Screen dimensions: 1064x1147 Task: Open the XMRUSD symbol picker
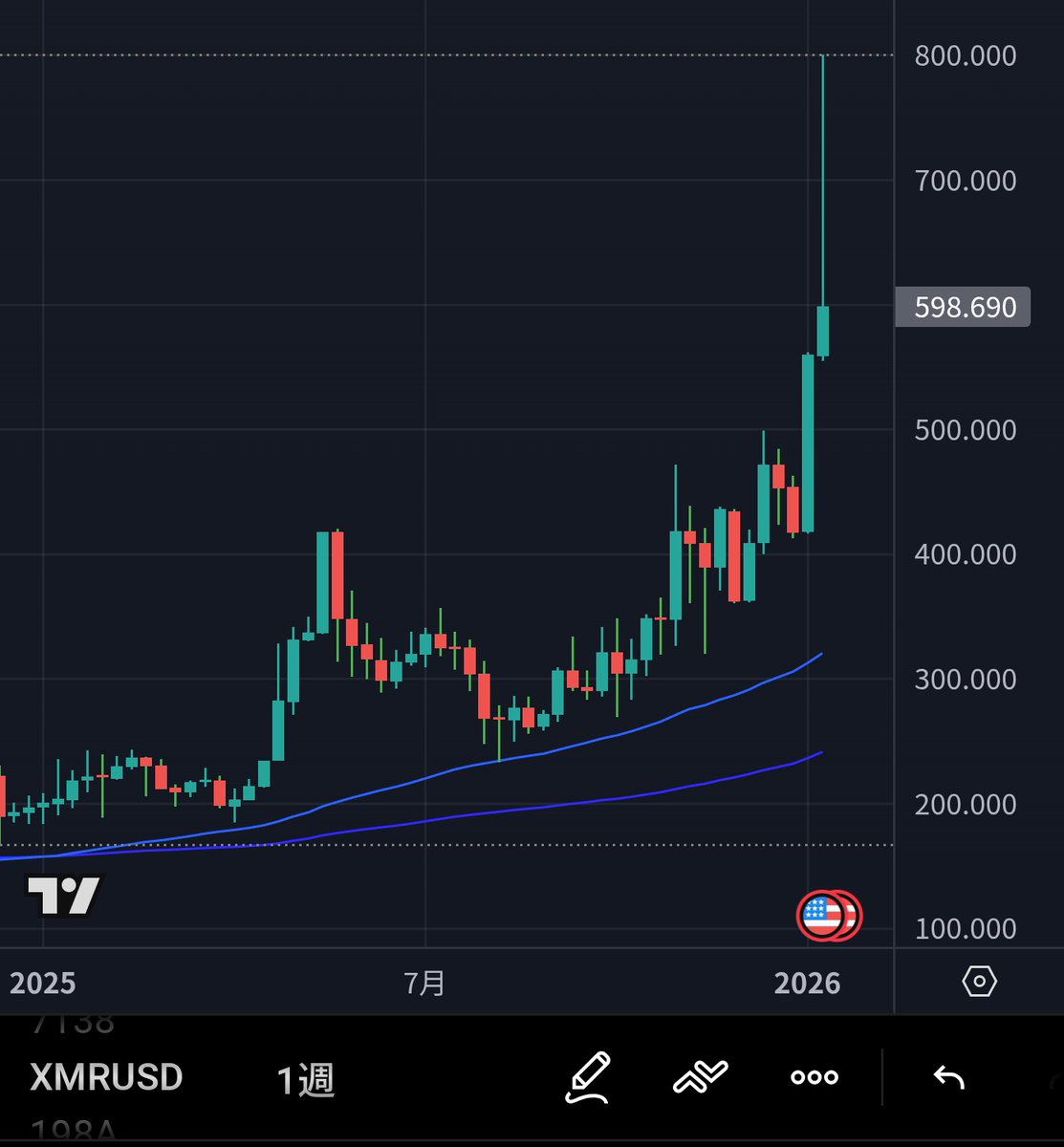(x=105, y=1077)
